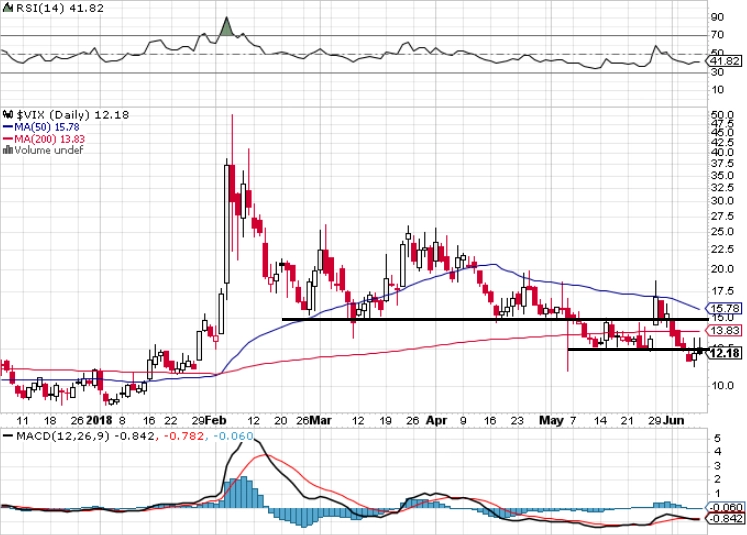Select the MA(200) 13.83 legend text
The height and width of the screenshot is (535, 747).
[x=50, y=139]
